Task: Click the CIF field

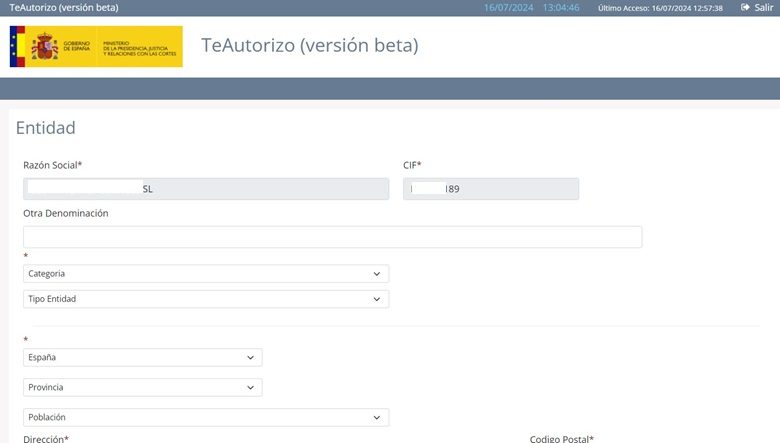Action: click(491, 189)
